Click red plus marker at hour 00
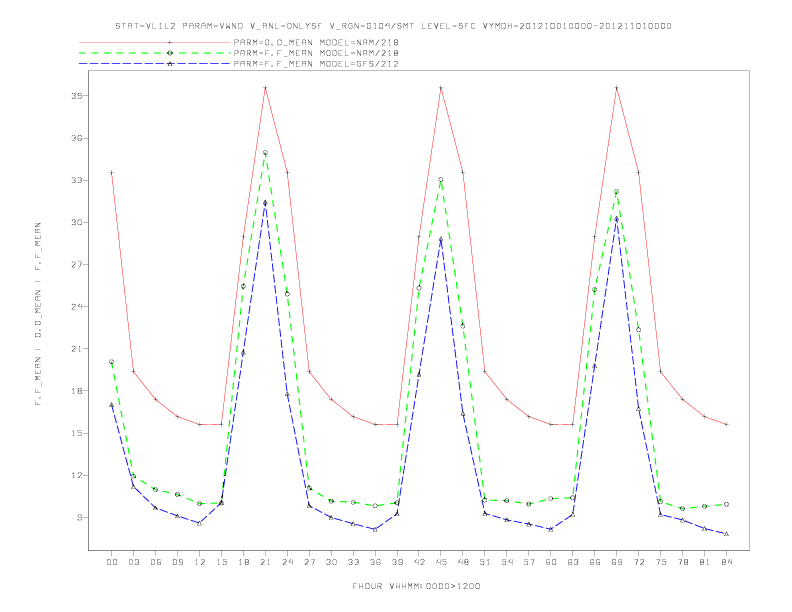This screenshot has height=612, width=792. tap(112, 173)
